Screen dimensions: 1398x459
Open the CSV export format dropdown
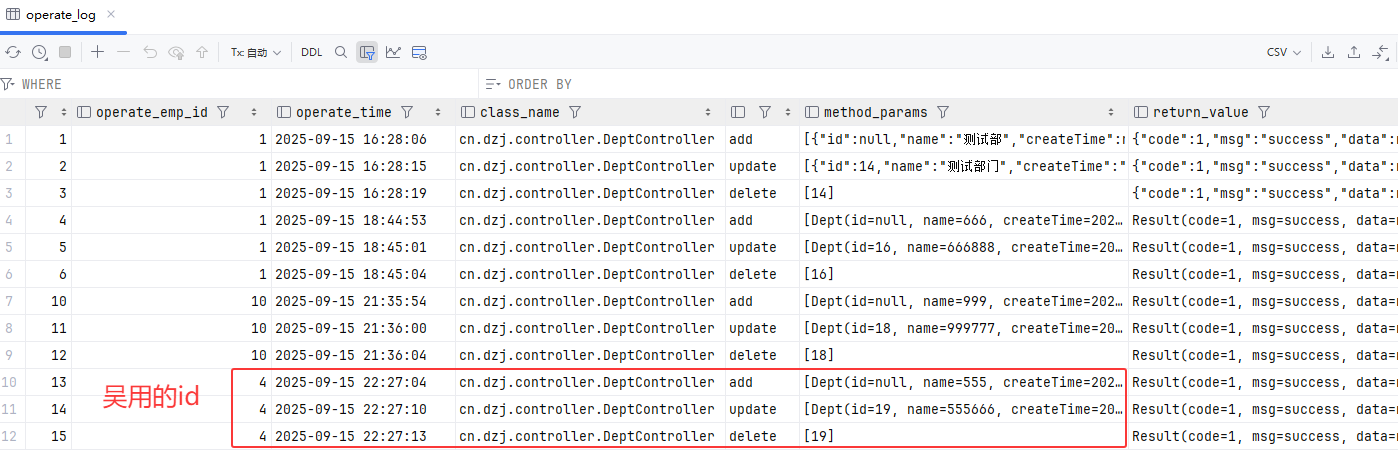tap(1284, 52)
